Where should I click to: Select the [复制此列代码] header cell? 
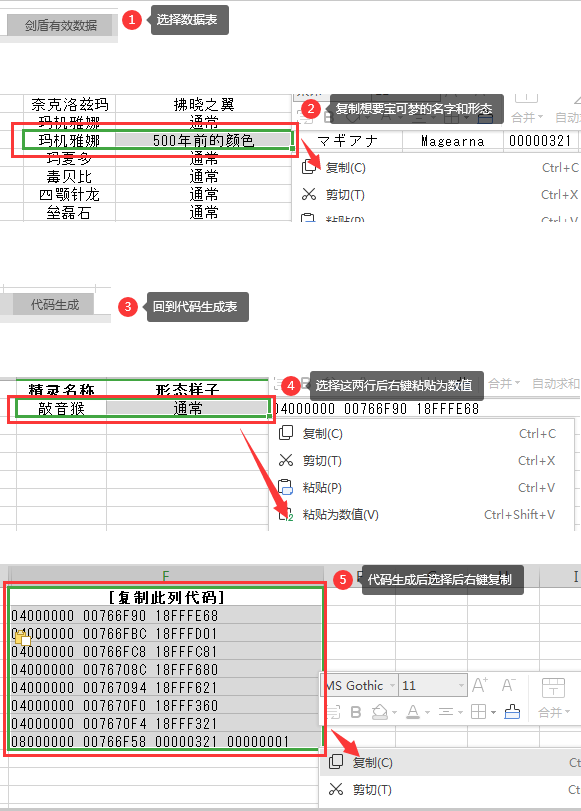pos(166,597)
